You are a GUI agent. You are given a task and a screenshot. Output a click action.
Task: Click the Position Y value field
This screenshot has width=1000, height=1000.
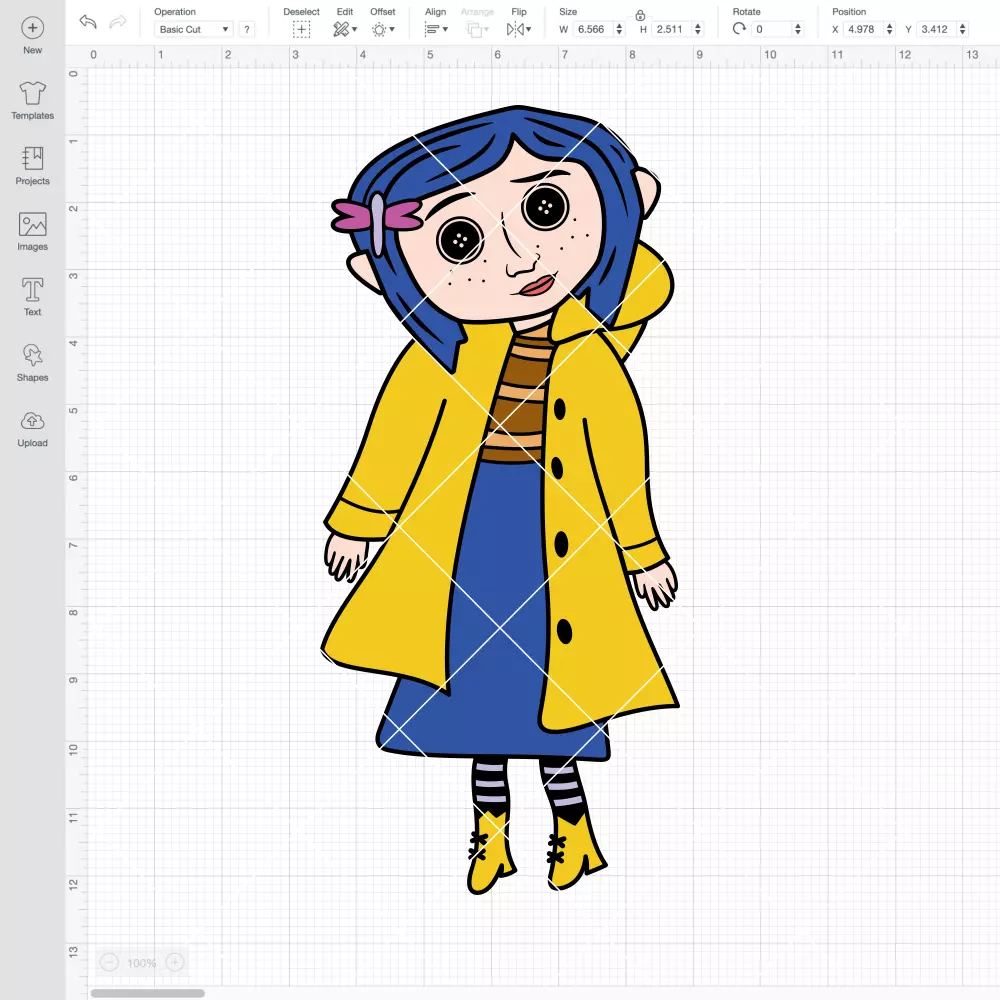point(936,29)
